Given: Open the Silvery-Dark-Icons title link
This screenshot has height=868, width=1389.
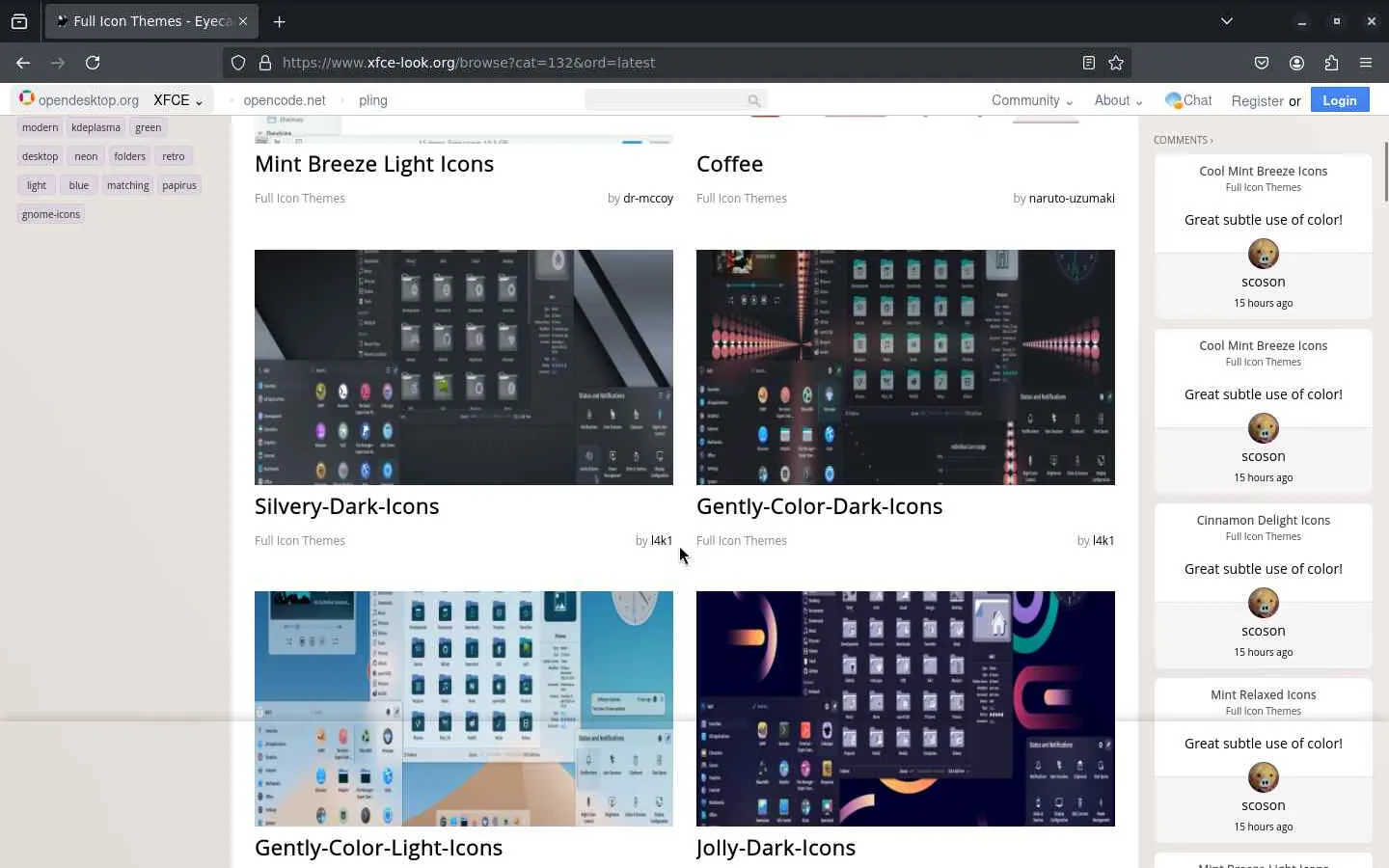Looking at the screenshot, I should click(x=347, y=506).
